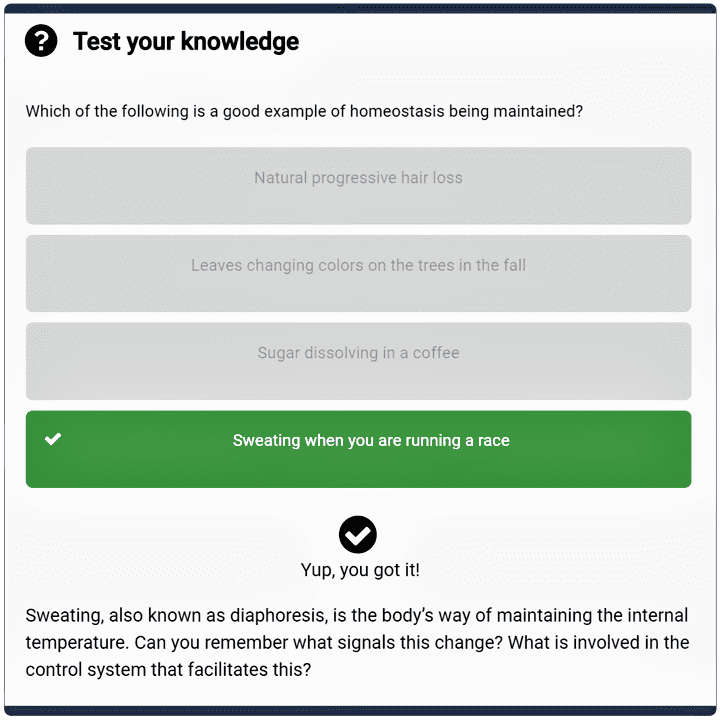720x720 pixels.
Task: Click the word "knowledge" in the heading
Action: (243, 41)
